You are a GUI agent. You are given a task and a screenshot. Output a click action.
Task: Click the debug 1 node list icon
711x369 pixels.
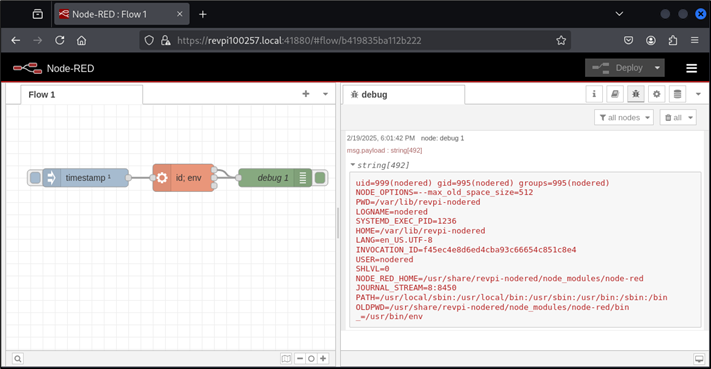click(x=303, y=178)
